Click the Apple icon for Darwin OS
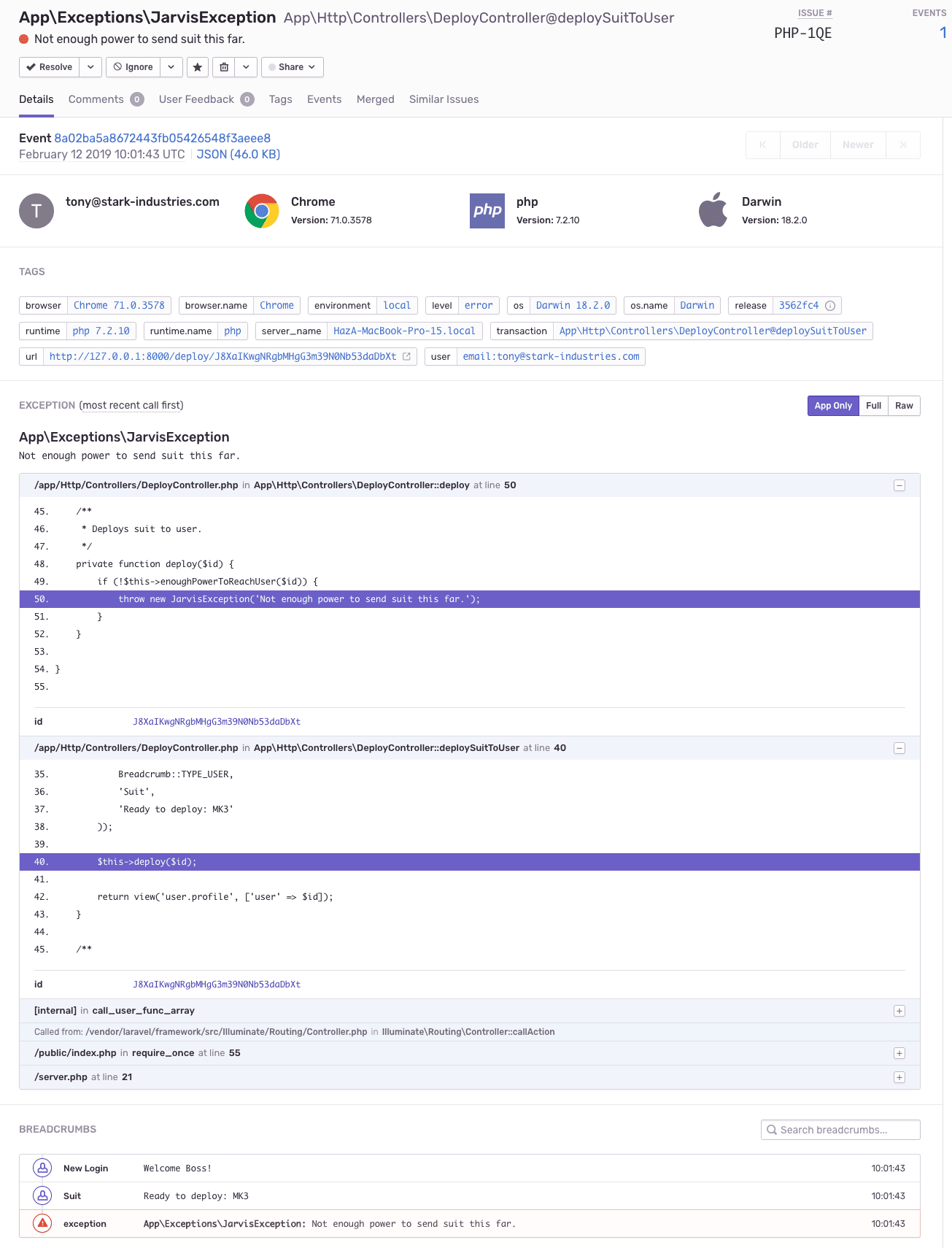The image size is (952, 1248). (713, 211)
